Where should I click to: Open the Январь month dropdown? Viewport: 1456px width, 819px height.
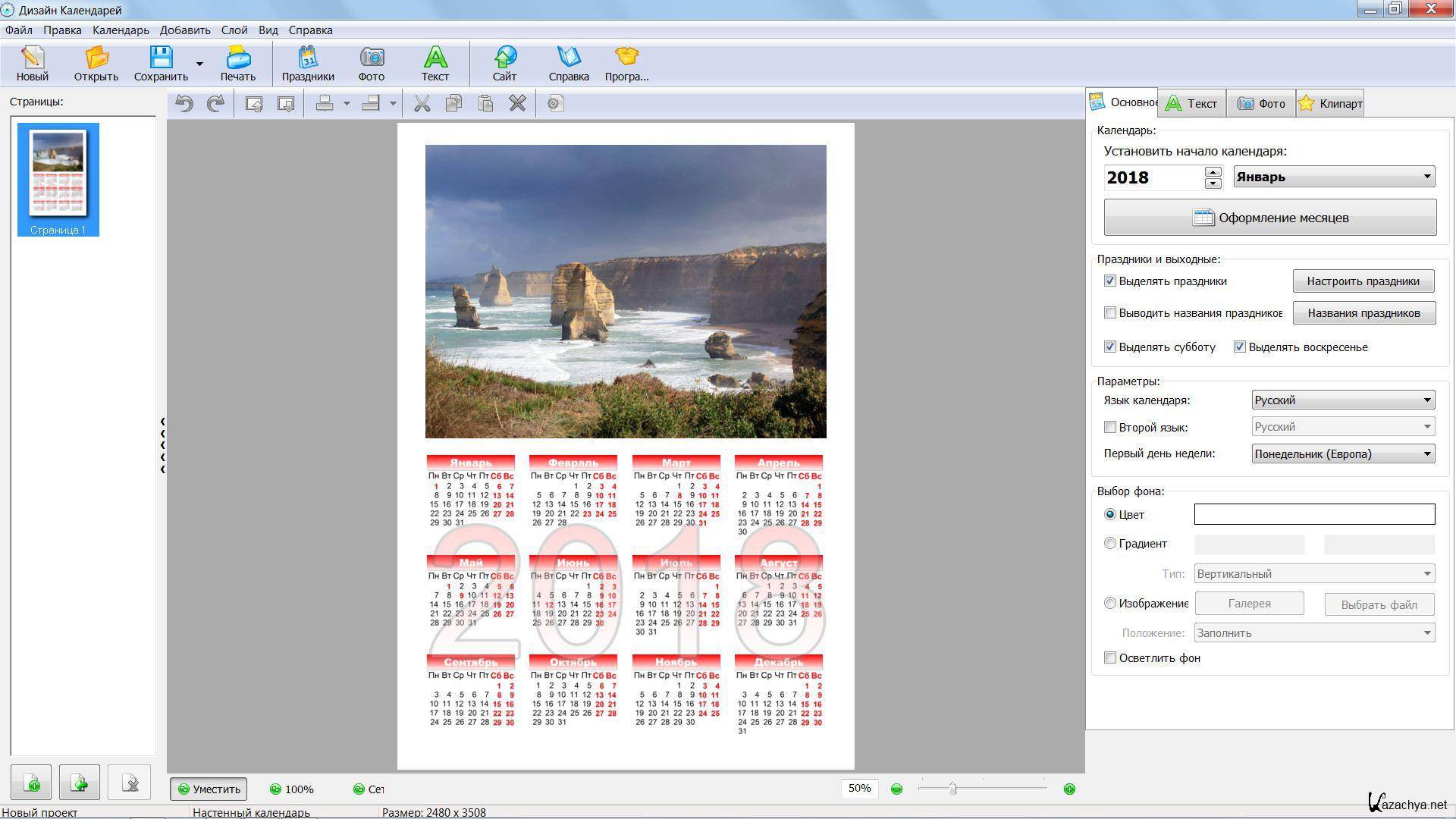point(1334,177)
